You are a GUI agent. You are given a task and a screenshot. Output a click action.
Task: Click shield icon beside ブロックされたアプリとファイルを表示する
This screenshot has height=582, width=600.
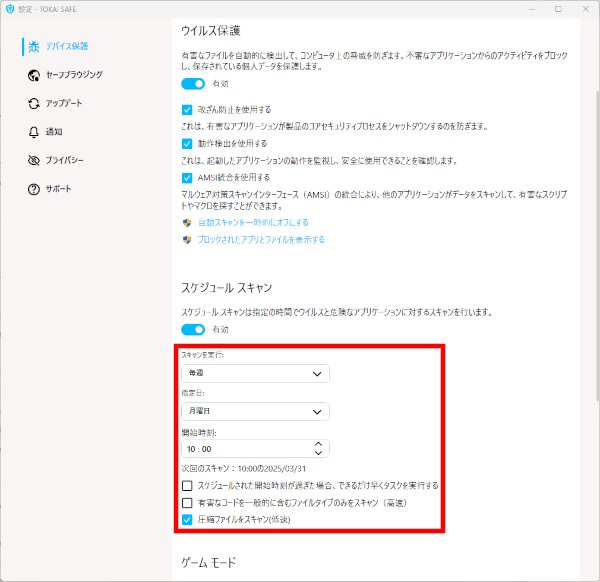187,240
